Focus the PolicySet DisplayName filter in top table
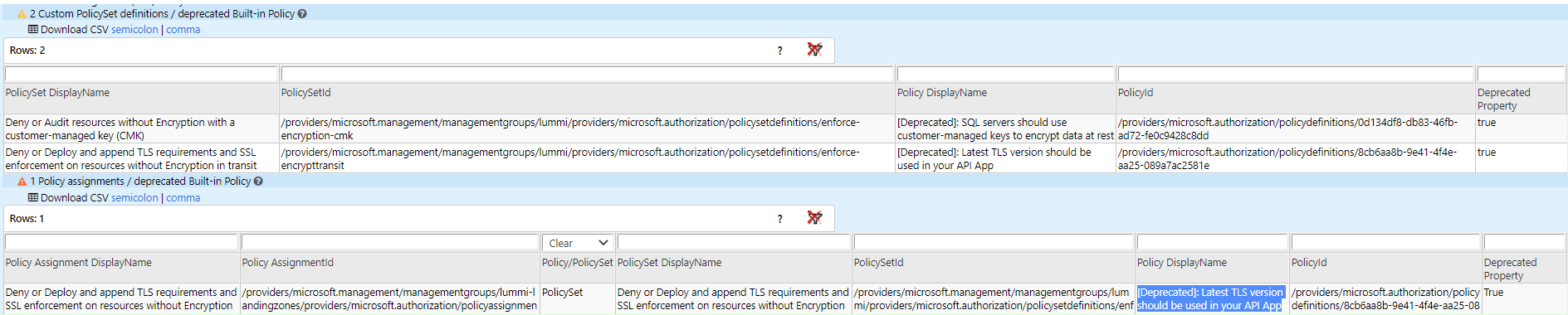This screenshot has width=1568, height=315. (x=141, y=74)
